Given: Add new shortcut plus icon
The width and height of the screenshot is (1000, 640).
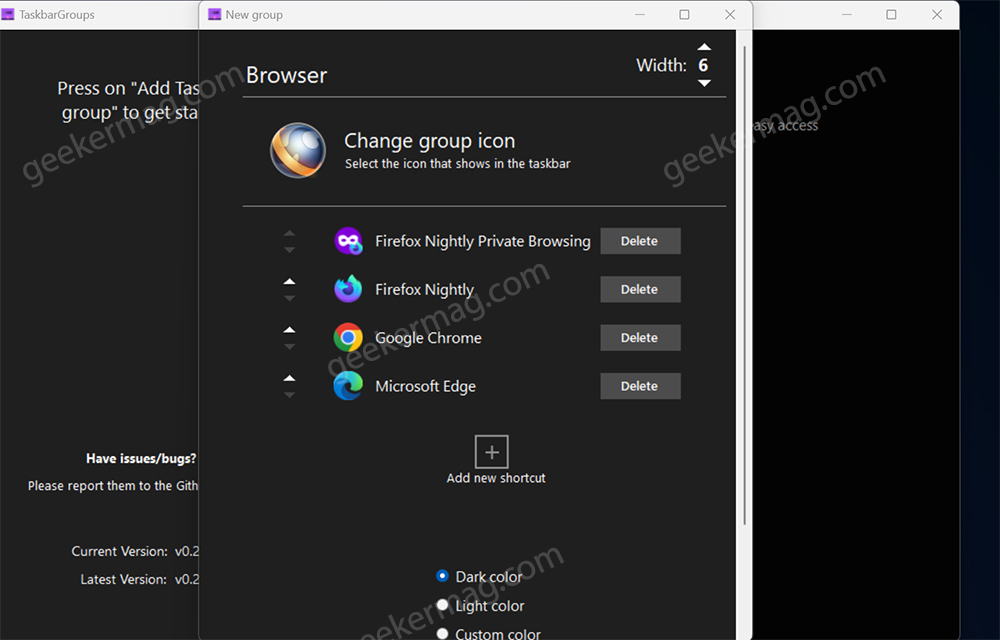Looking at the screenshot, I should pyautogui.click(x=492, y=452).
